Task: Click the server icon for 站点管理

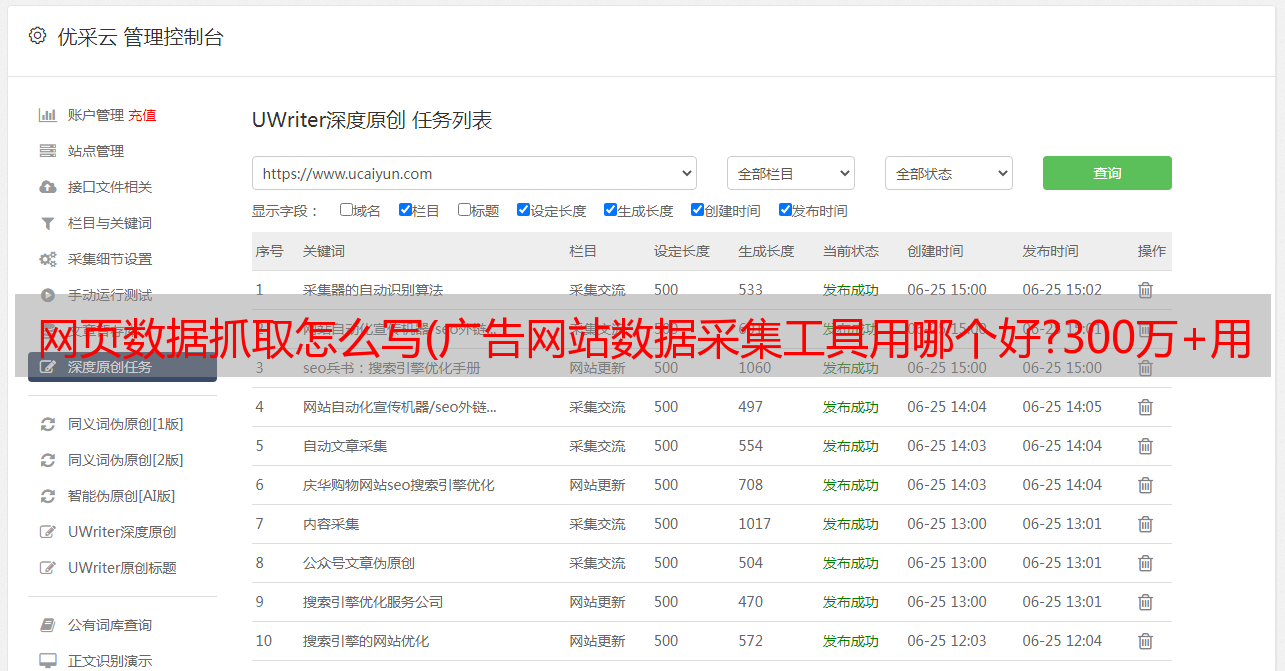Action: (x=47, y=151)
